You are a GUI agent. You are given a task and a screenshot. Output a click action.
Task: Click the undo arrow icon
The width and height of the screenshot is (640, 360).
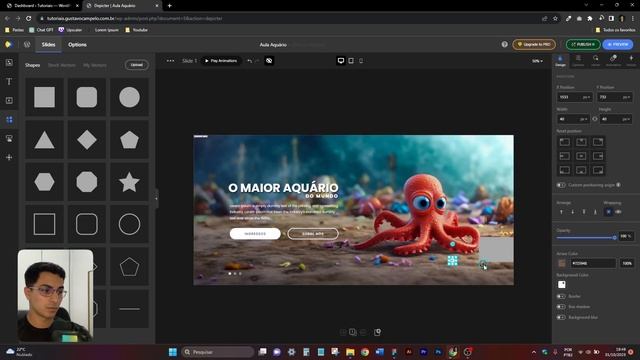point(249,61)
